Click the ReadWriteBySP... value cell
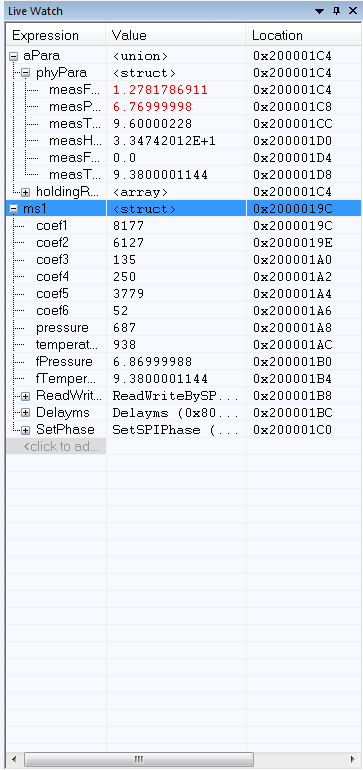Image resolution: width=363 pixels, height=770 pixels. point(176,396)
